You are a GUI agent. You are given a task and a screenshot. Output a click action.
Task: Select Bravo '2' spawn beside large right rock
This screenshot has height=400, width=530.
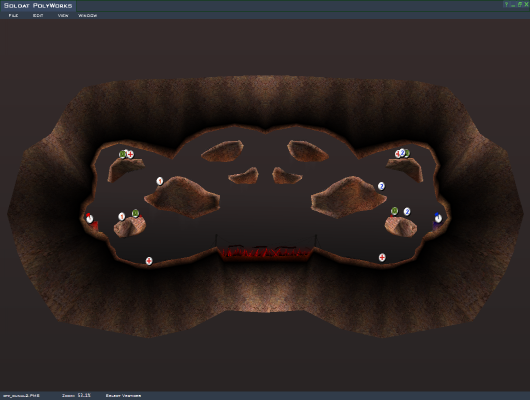(x=381, y=186)
